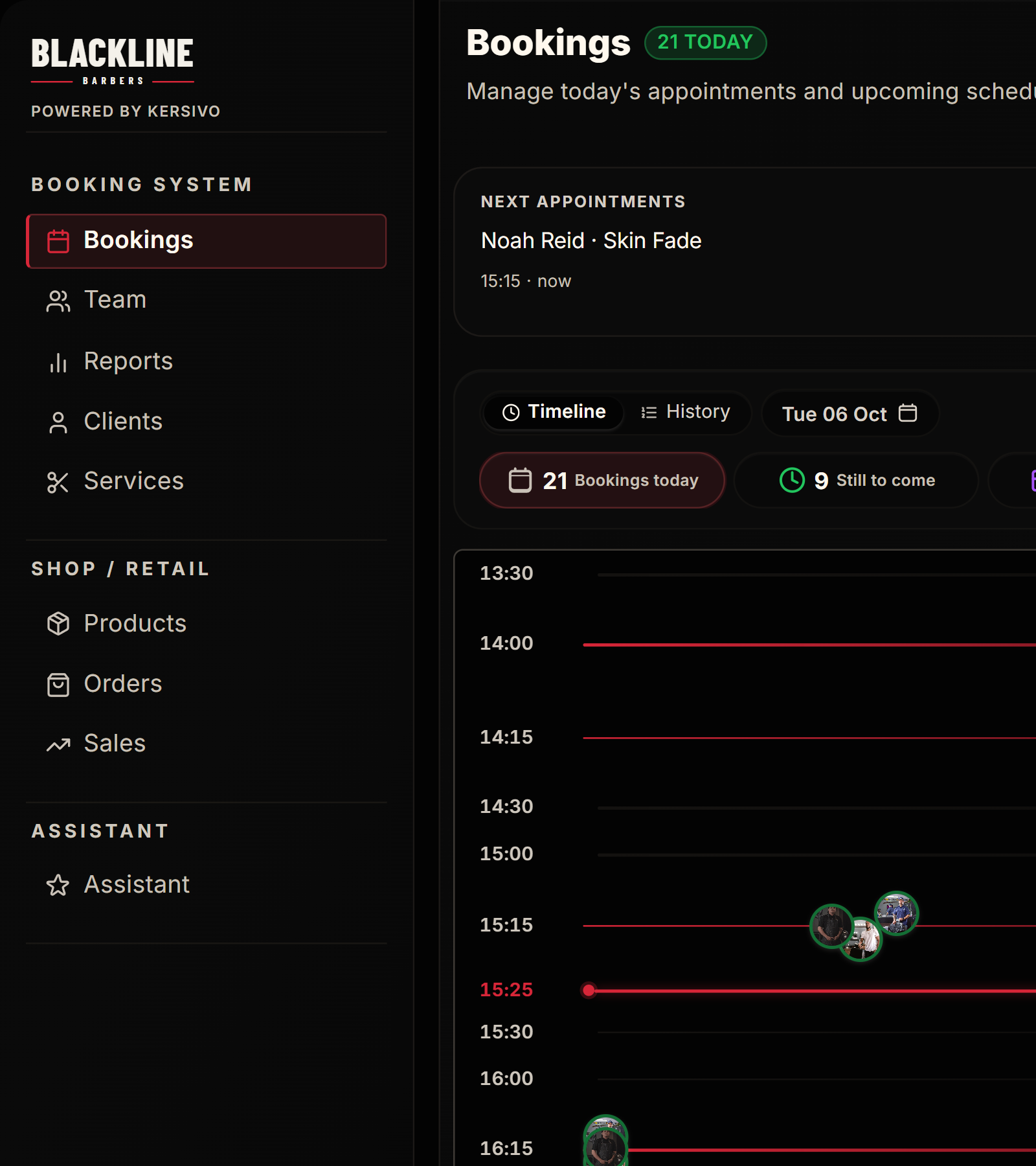Click the calendar icon beside Tue 06 Oct
This screenshot has height=1166, width=1036.
click(908, 413)
